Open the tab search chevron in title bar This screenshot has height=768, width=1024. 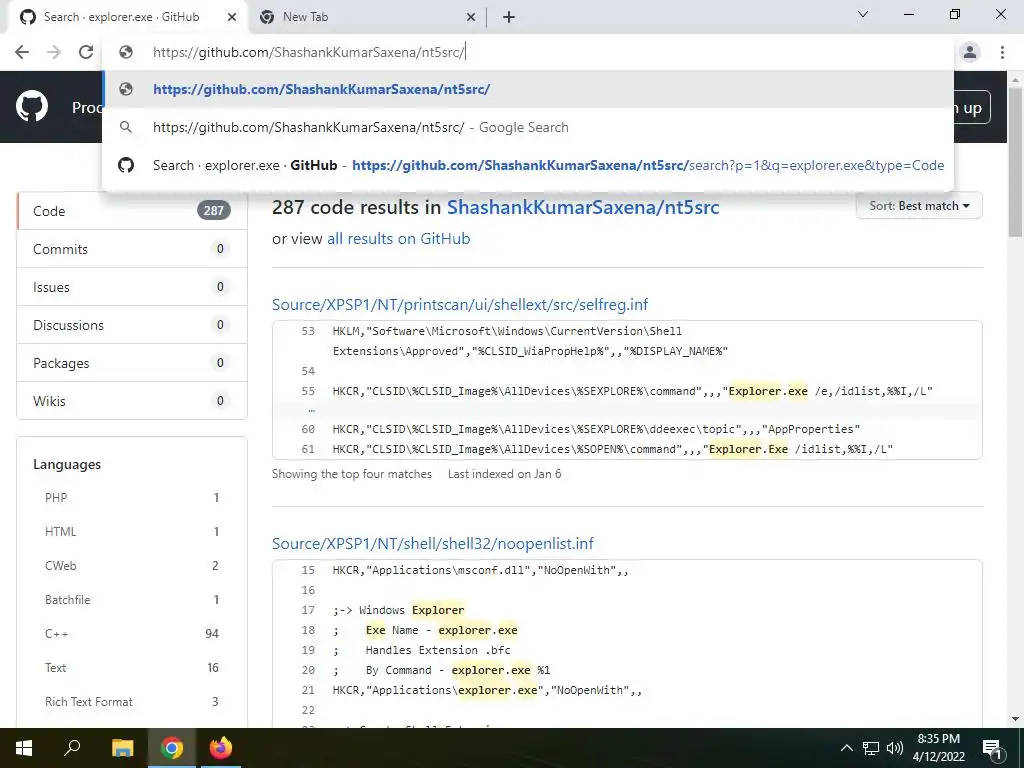click(863, 14)
